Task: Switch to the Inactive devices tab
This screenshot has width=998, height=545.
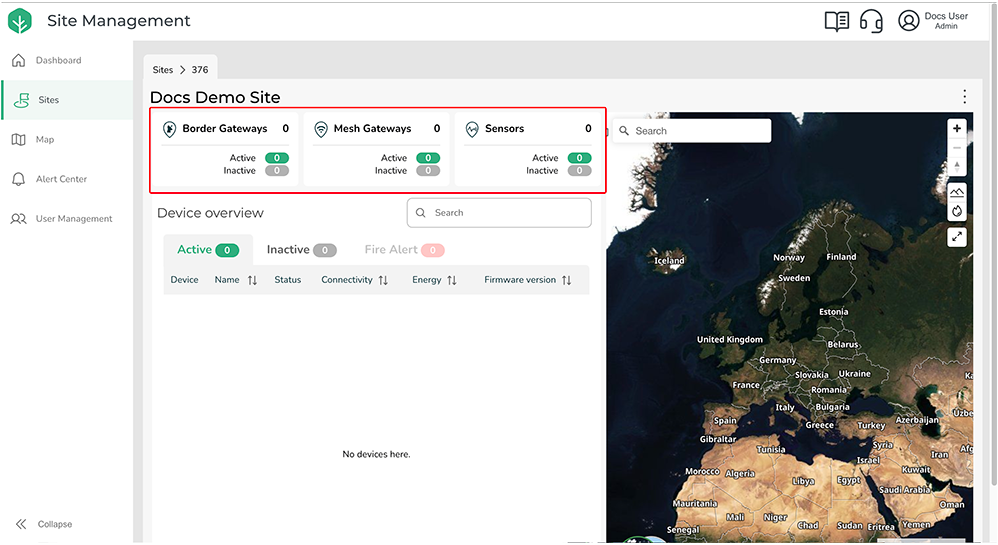Action: coord(301,250)
